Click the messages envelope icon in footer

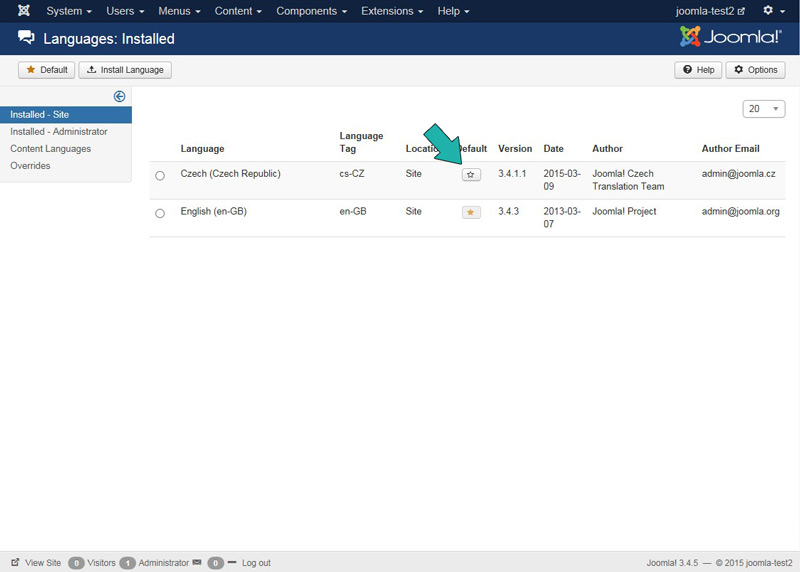197,563
